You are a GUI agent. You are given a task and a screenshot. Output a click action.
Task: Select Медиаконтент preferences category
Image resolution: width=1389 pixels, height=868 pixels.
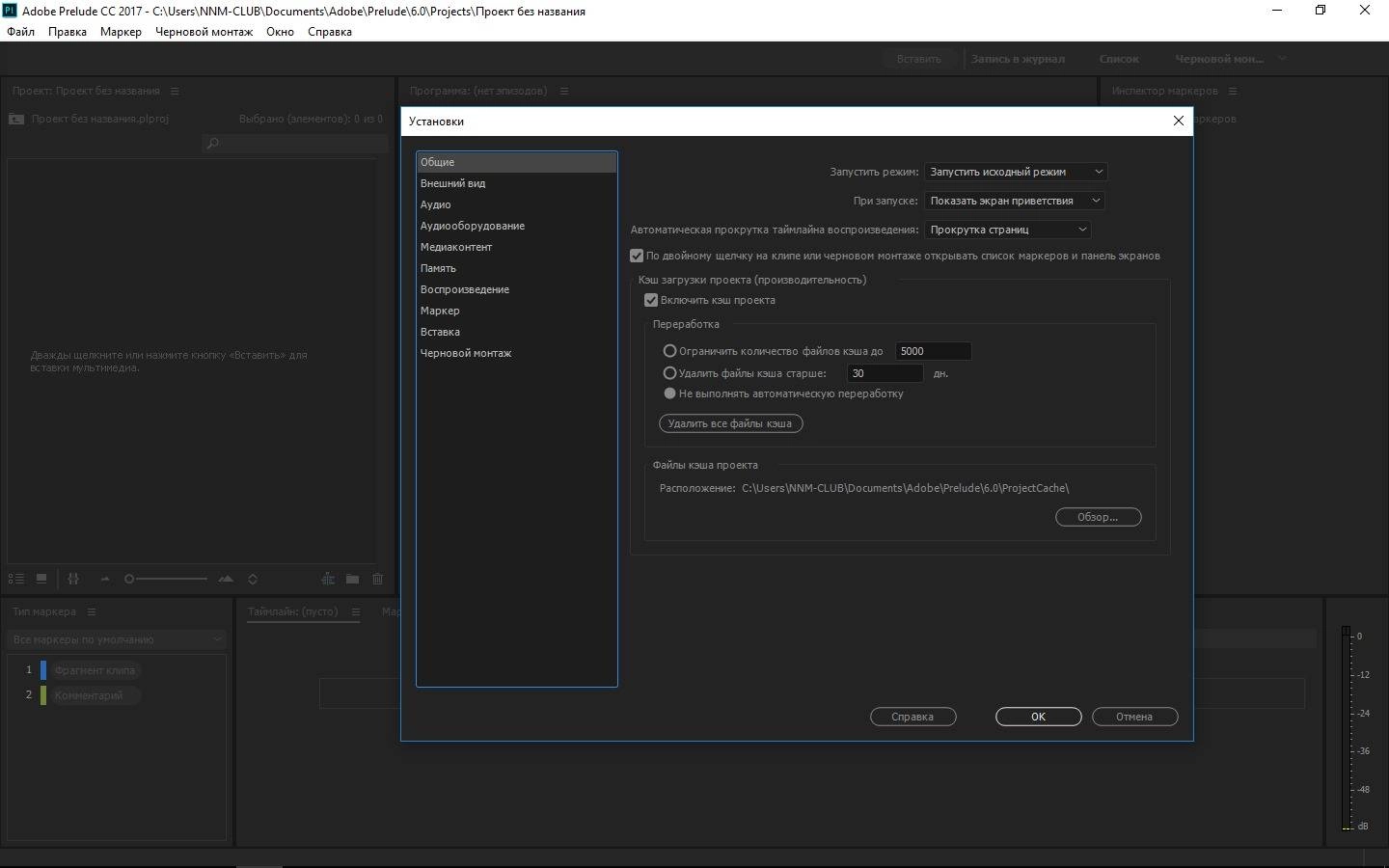point(517,247)
